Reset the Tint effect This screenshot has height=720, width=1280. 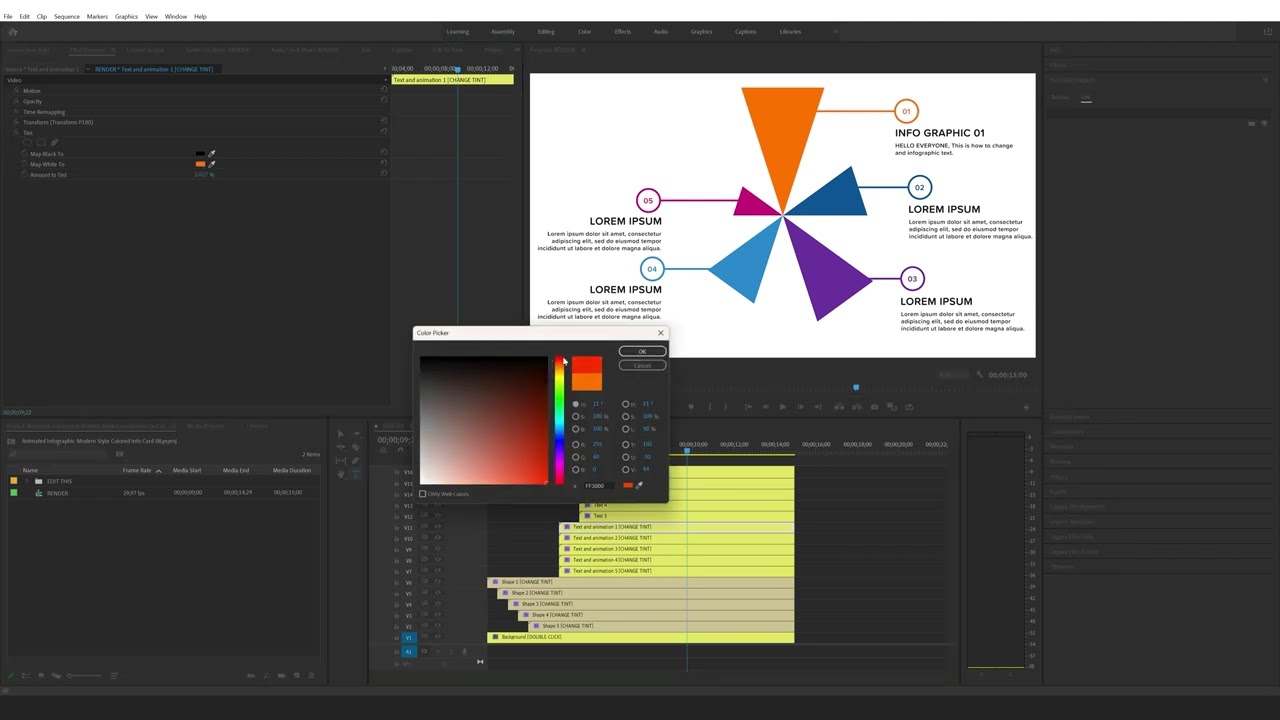(384, 132)
